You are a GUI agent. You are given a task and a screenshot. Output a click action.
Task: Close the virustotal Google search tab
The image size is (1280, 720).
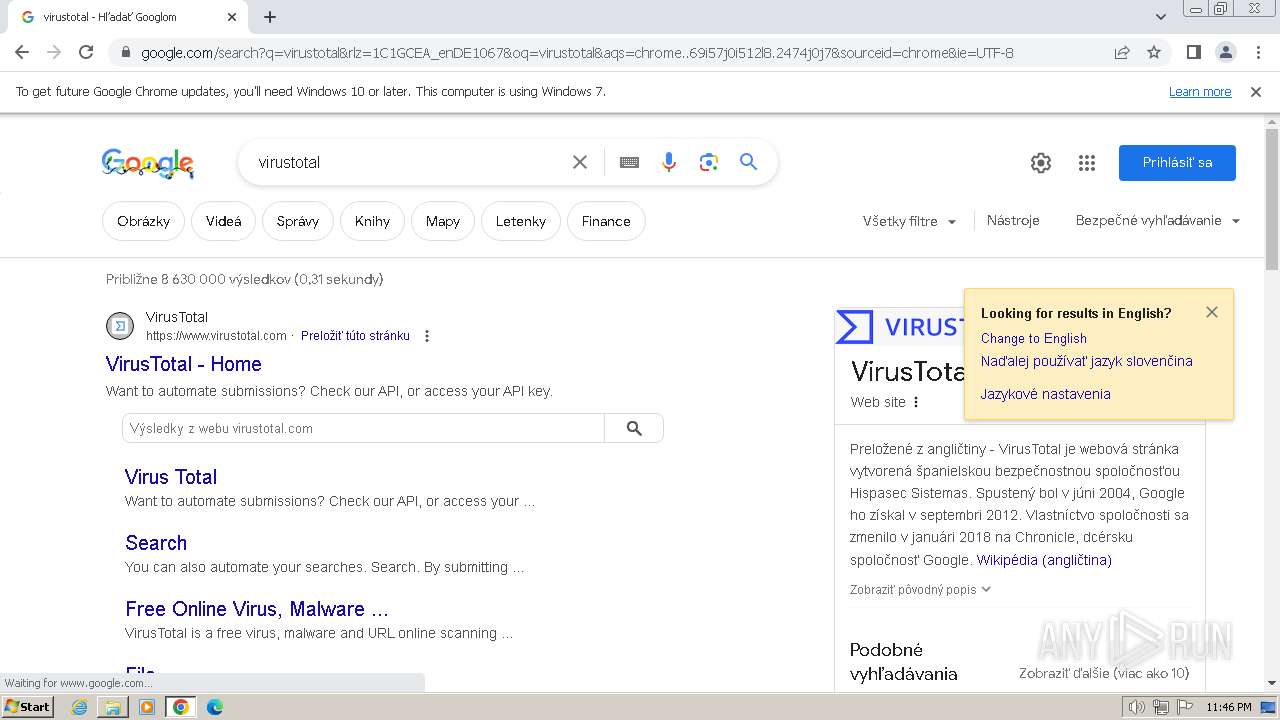[232, 17]
